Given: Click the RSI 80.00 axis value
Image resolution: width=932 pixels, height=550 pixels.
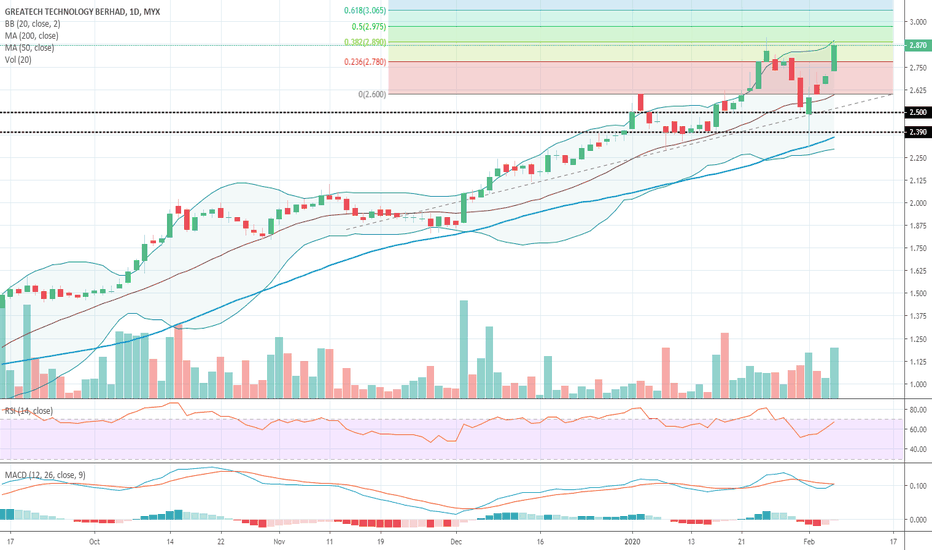Looking at the screenshot, I should pyautogui.click(x=920, y=410).
